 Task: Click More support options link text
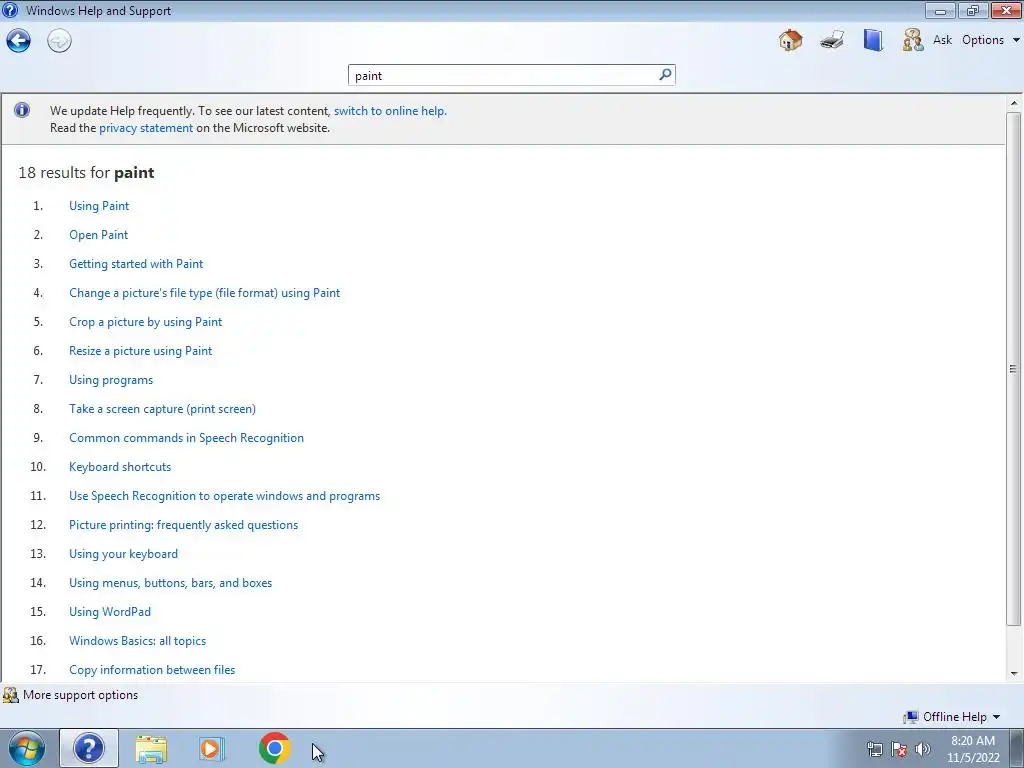pos(80,695)
